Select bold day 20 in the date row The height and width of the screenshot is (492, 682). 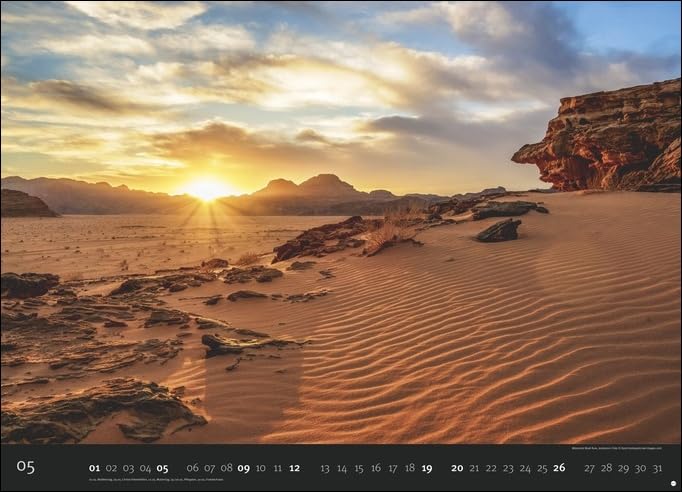(x=457, y=468)
